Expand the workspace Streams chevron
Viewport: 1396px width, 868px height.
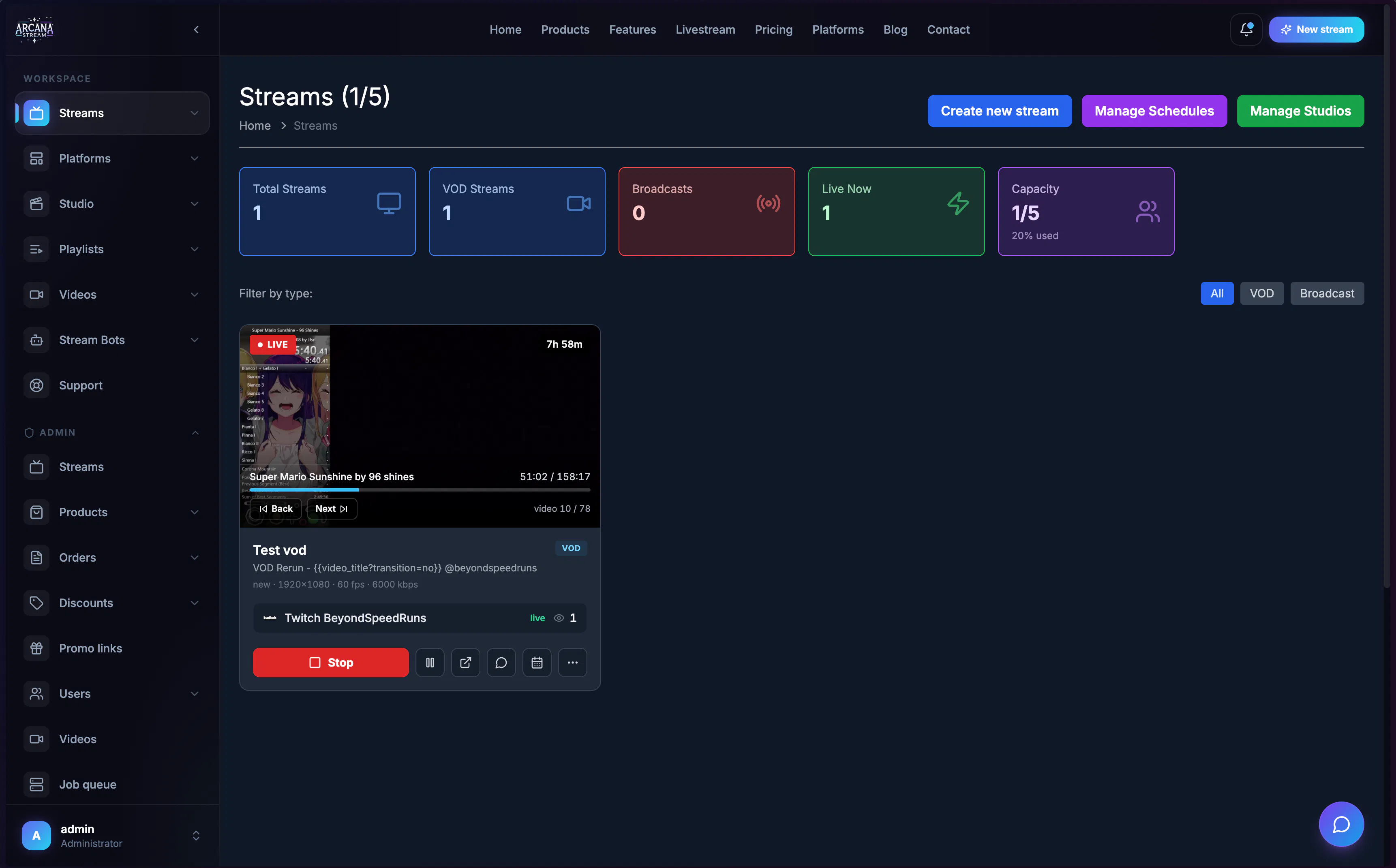pos(195,113)
